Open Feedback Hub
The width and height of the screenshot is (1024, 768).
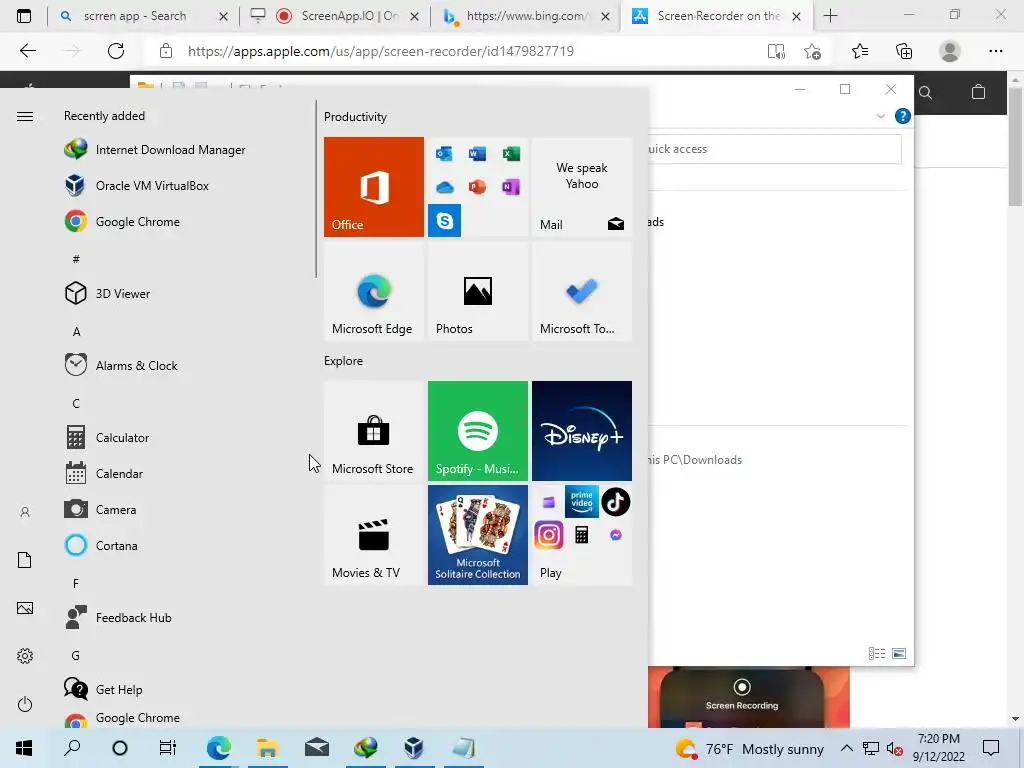(118, 618)
